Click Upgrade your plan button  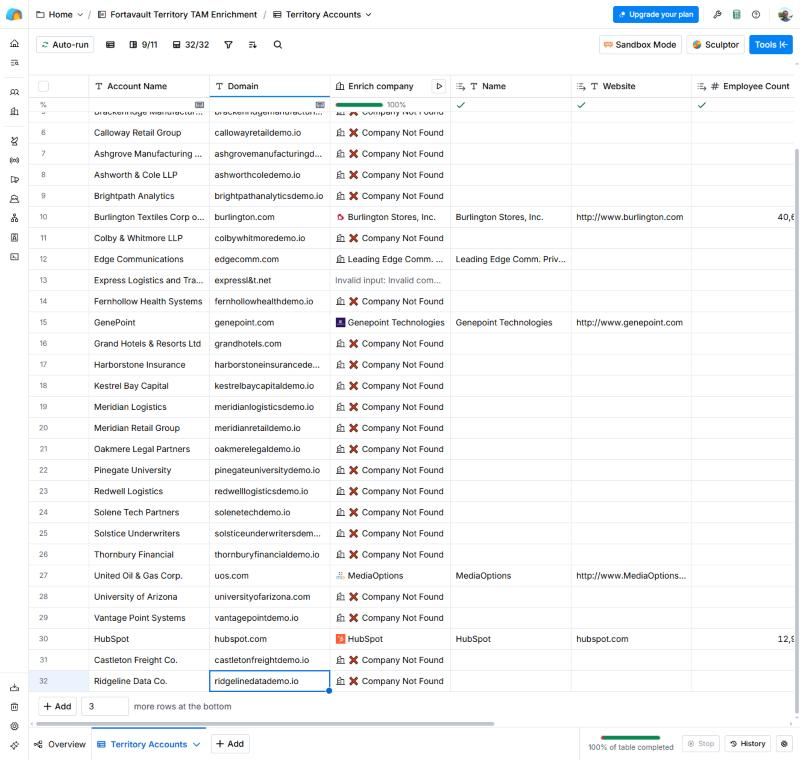pyautogui.click(x=656, y=14)
